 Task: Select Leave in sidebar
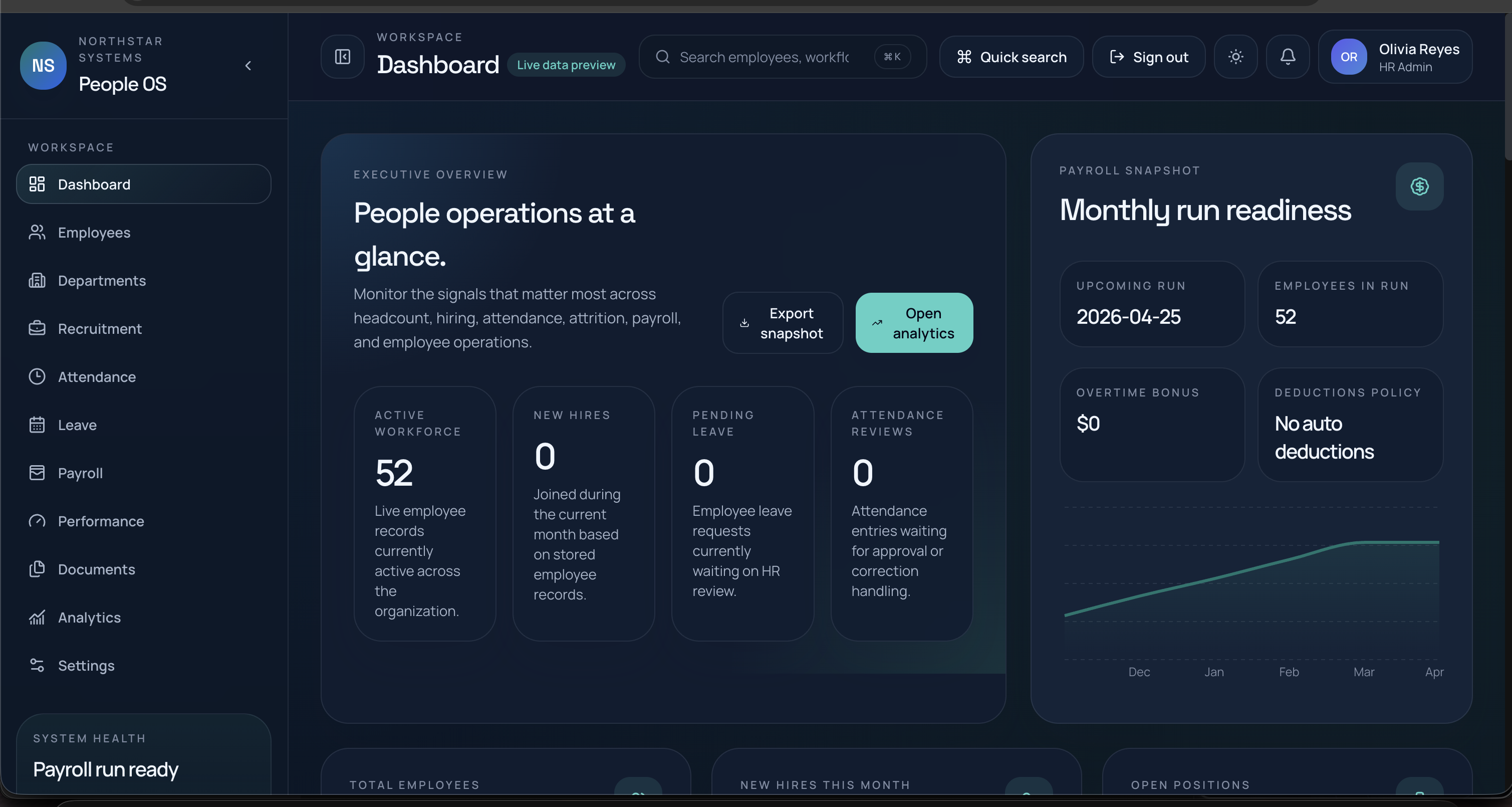tap(143, 425)
